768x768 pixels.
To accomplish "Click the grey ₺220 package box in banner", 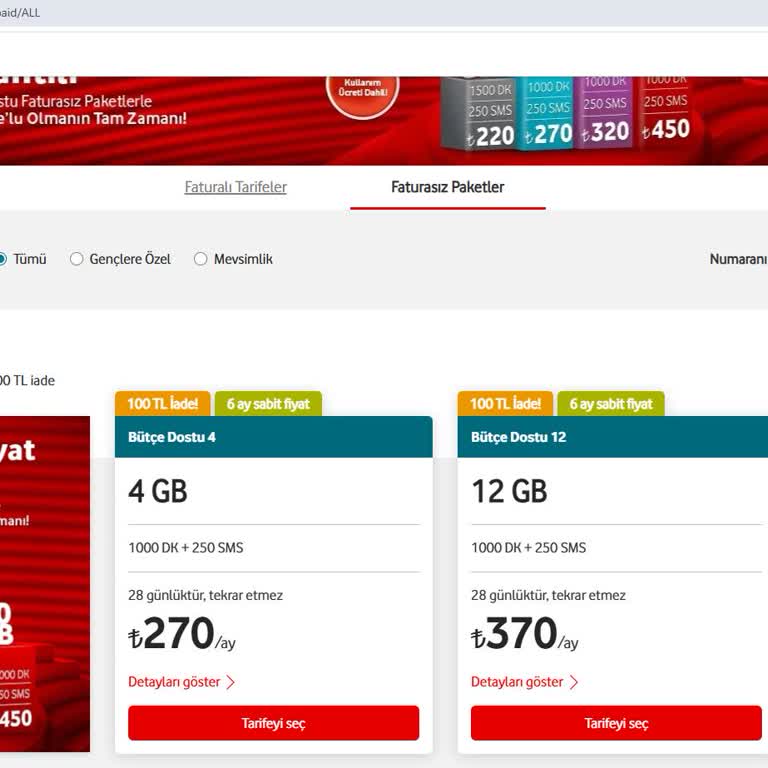I will tap(478, 114).
